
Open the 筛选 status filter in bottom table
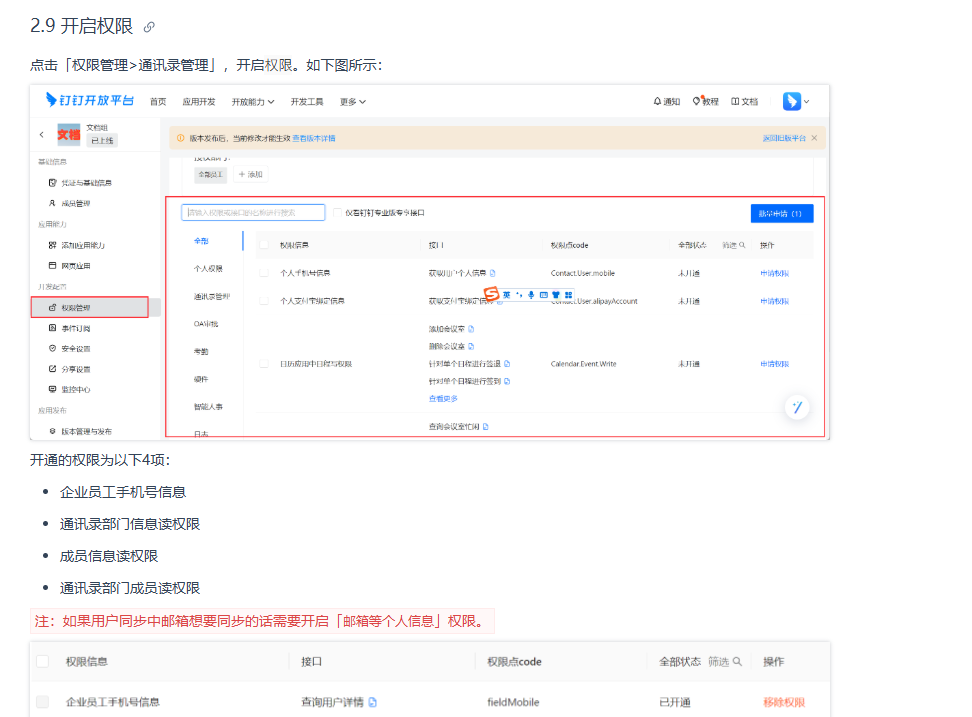pyautogui.click(x=725, y=661)
